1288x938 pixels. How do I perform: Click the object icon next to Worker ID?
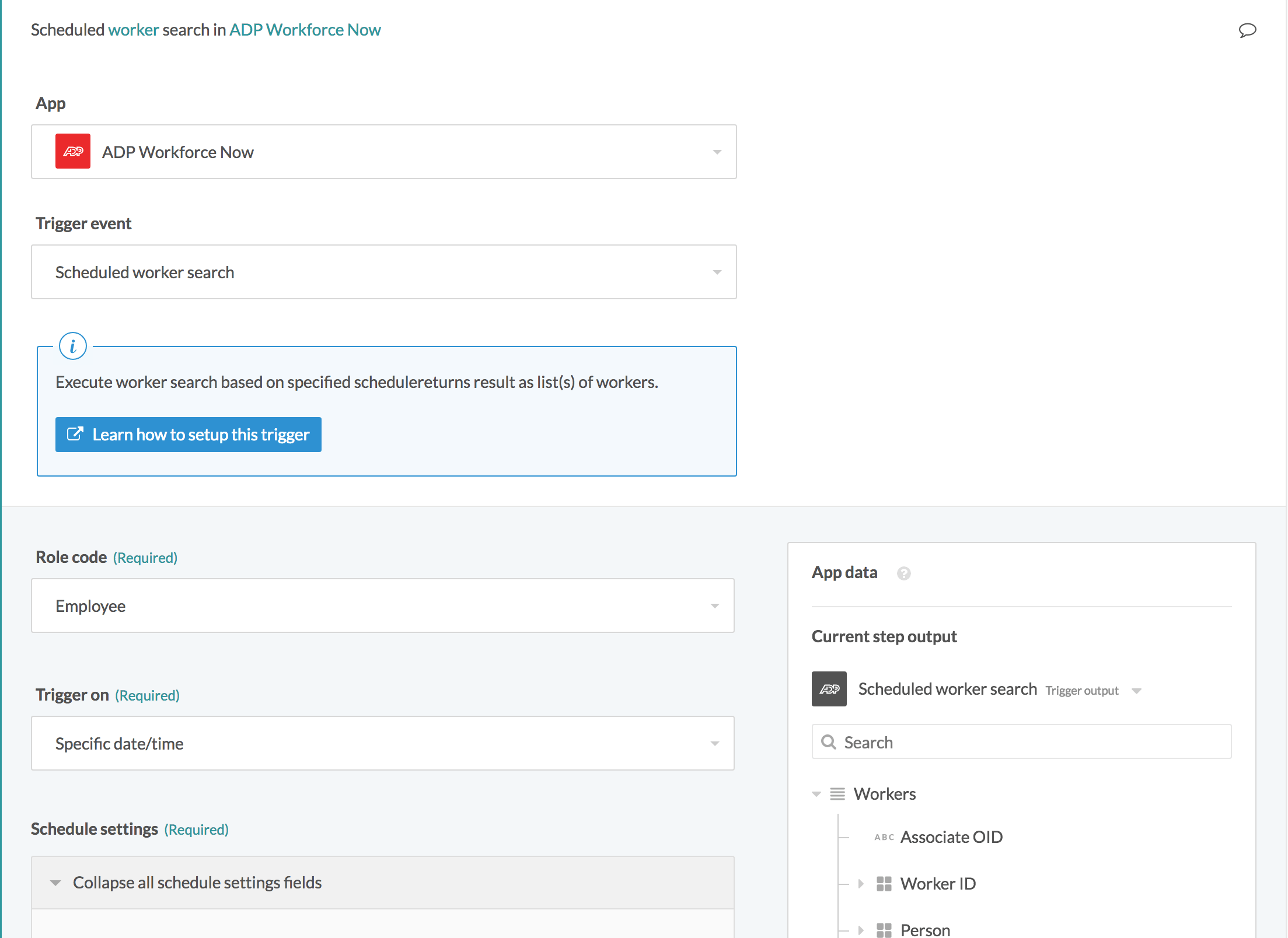[884, 883]
